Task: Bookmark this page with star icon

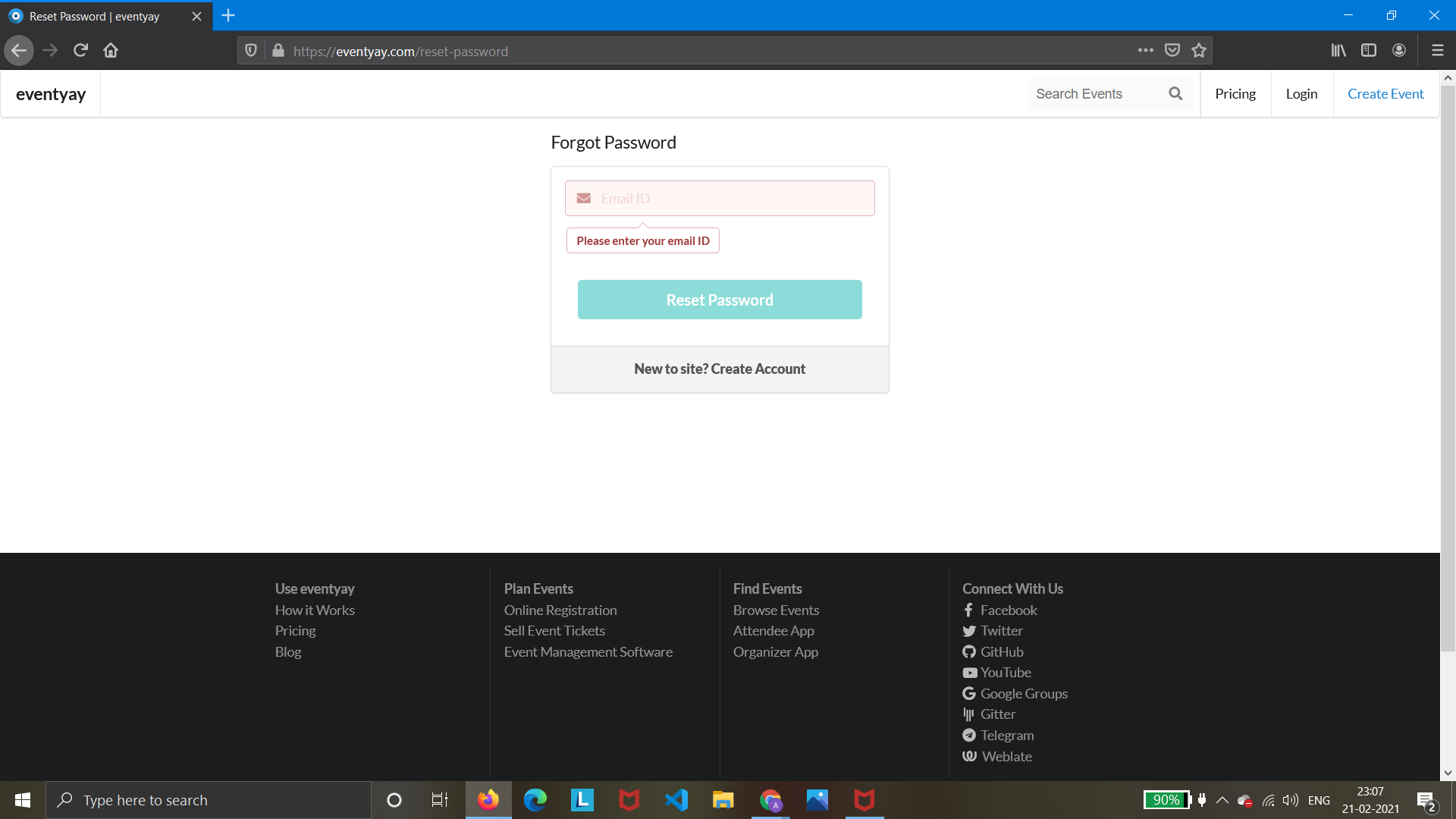Action: point(1199,51)
